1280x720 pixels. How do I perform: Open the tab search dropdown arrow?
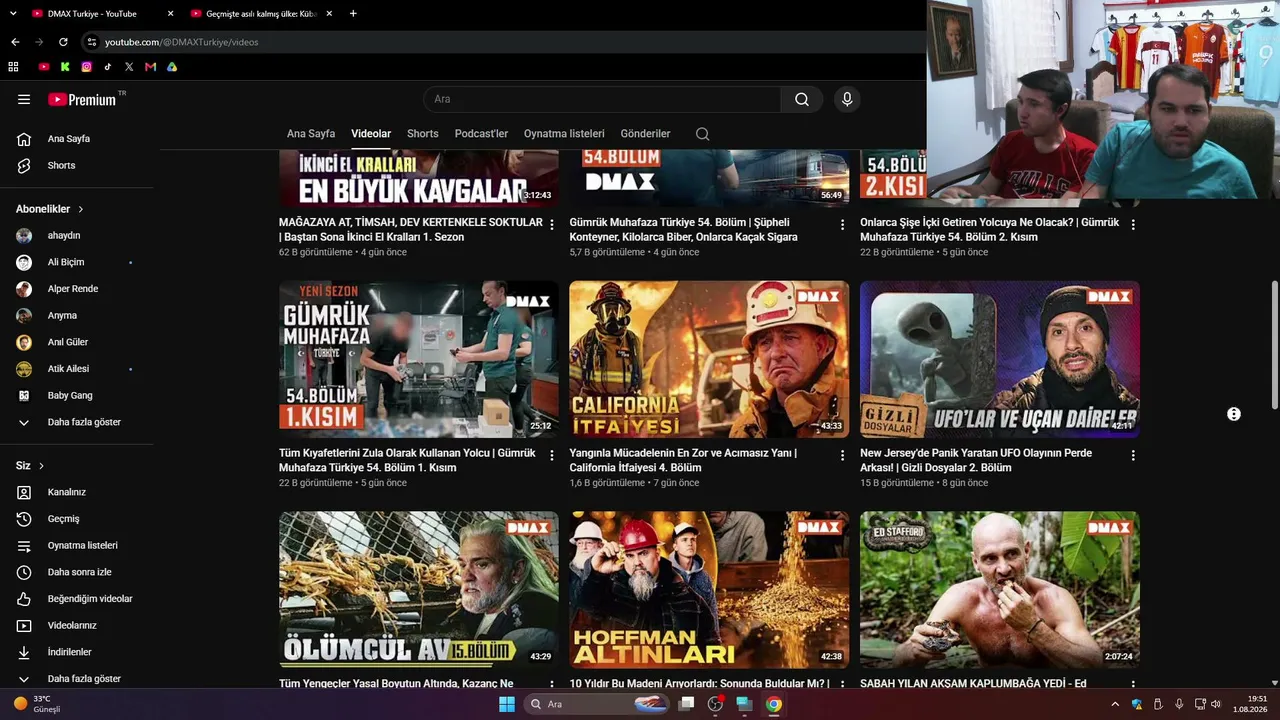coord(13,13)
